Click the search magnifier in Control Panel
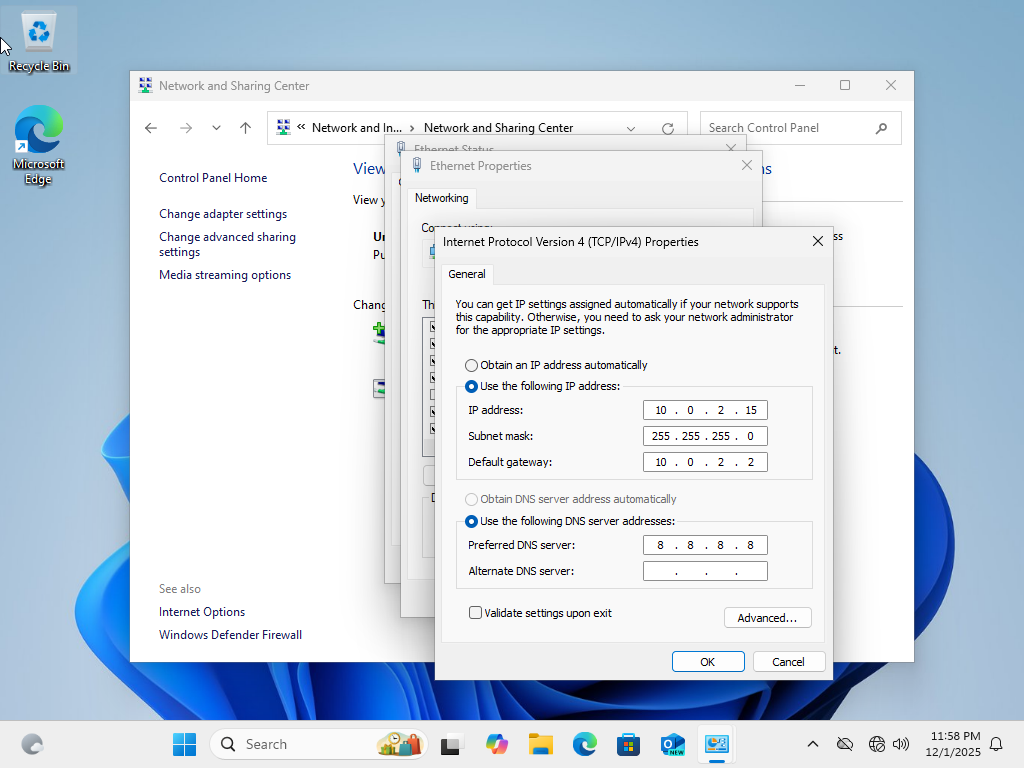This screenshot has height=768, width=1024. [x=881, y=128]
